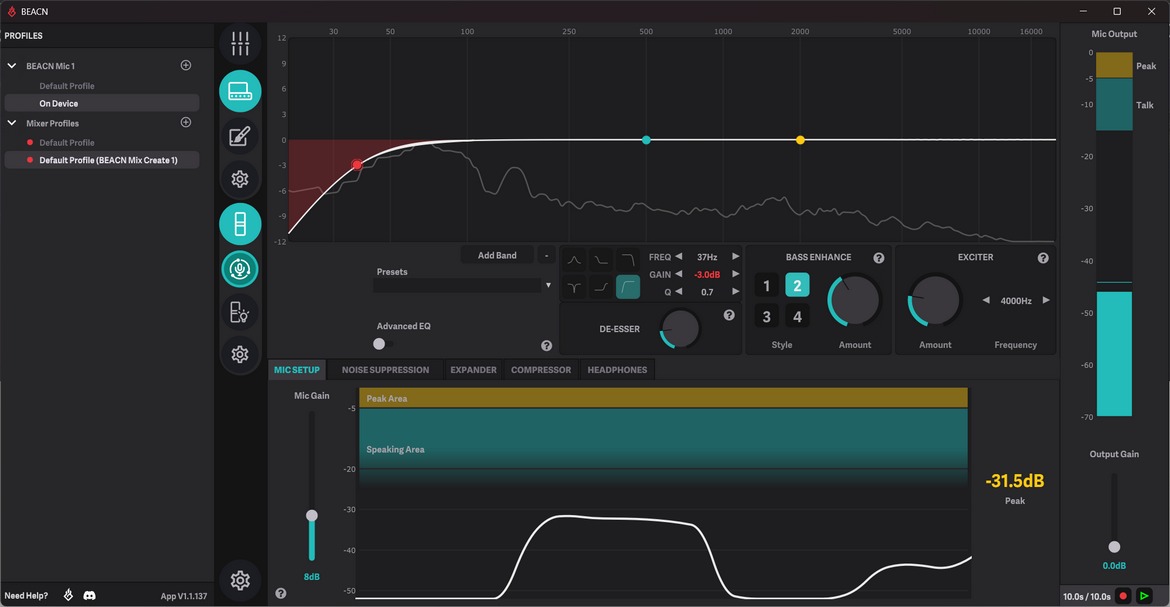The width and height of the screenshot is (1170, 607).
Task: Open the device lighting icon with lightbulb
Action: click(240, 312)
